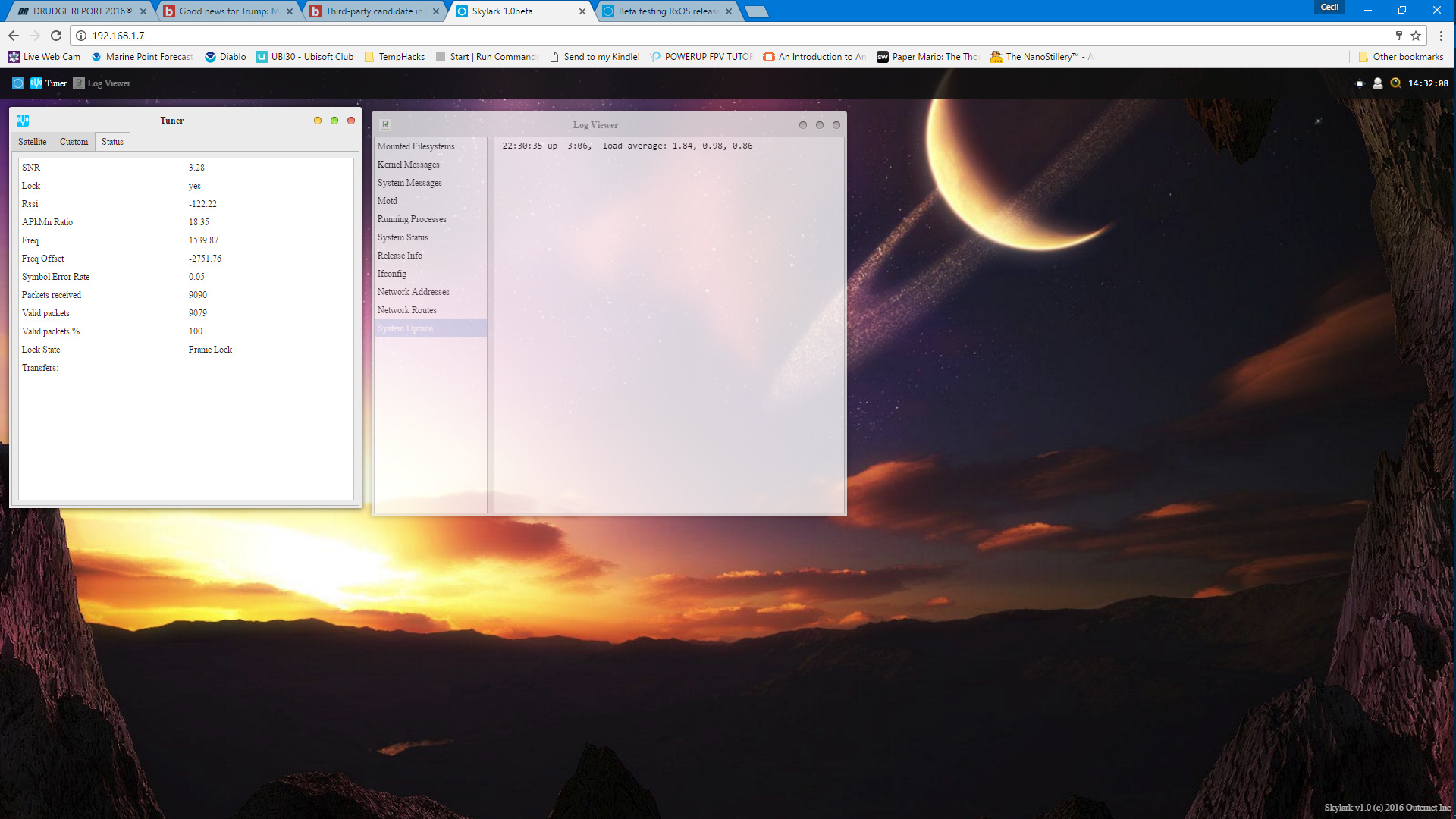
Task: Switch to the Custom tab
Action: coord(74,142)
